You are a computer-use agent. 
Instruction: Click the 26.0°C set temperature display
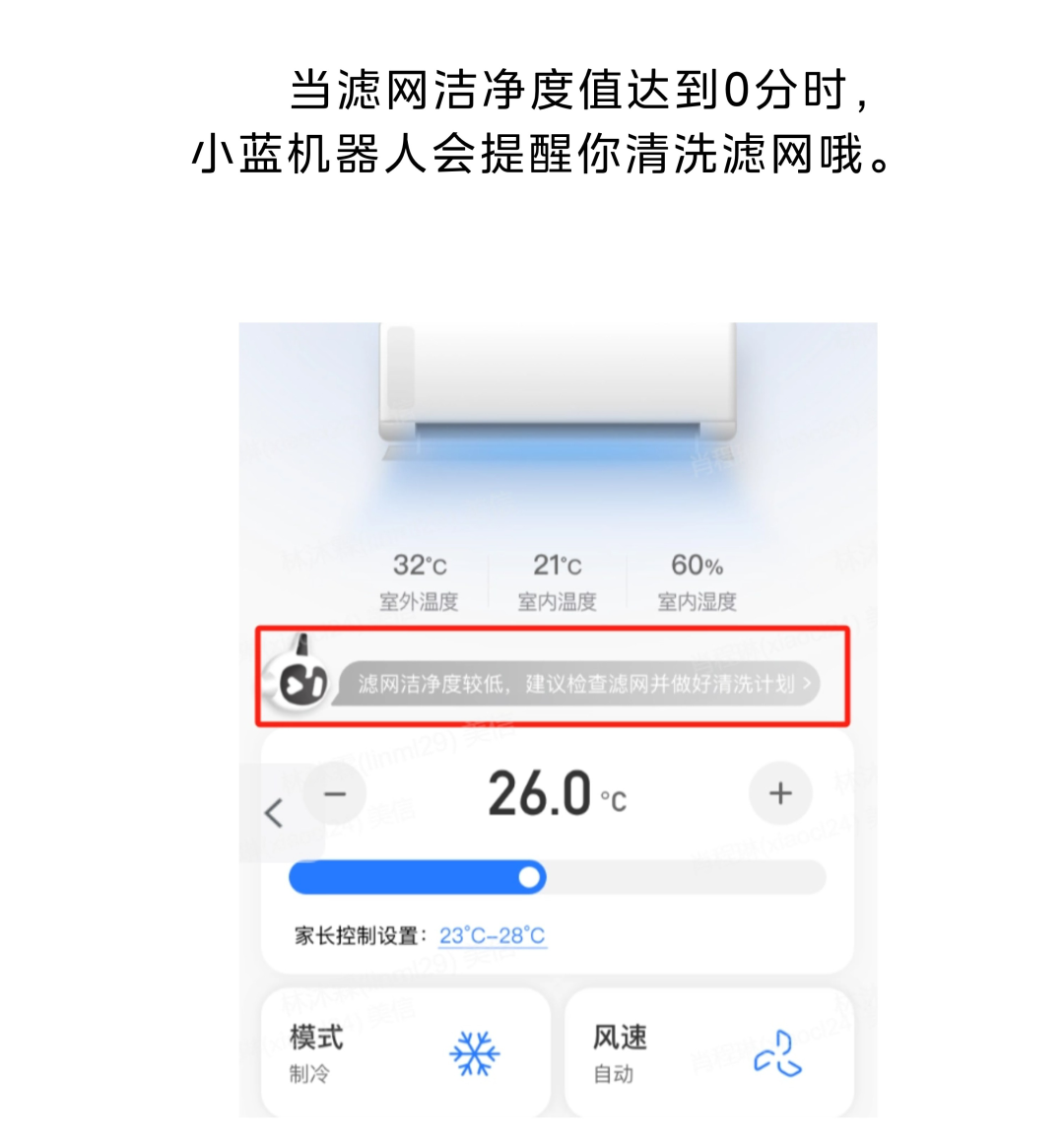[x=558, y=793]
